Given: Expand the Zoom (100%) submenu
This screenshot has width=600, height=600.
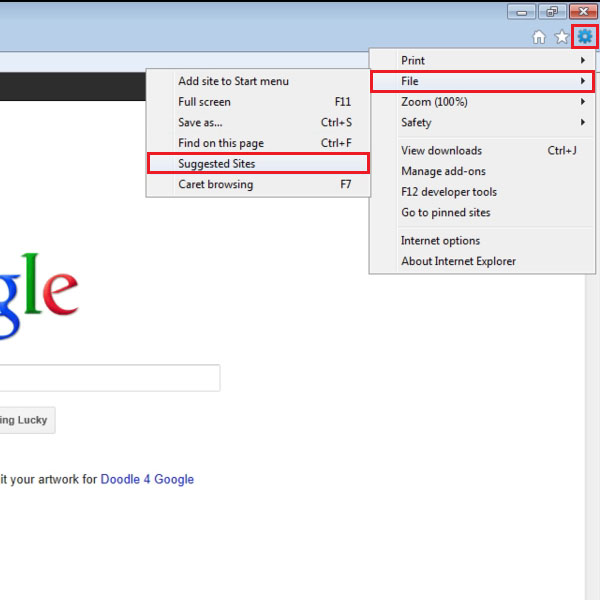Looking at the screenshot, I should [x=482, y=102].
